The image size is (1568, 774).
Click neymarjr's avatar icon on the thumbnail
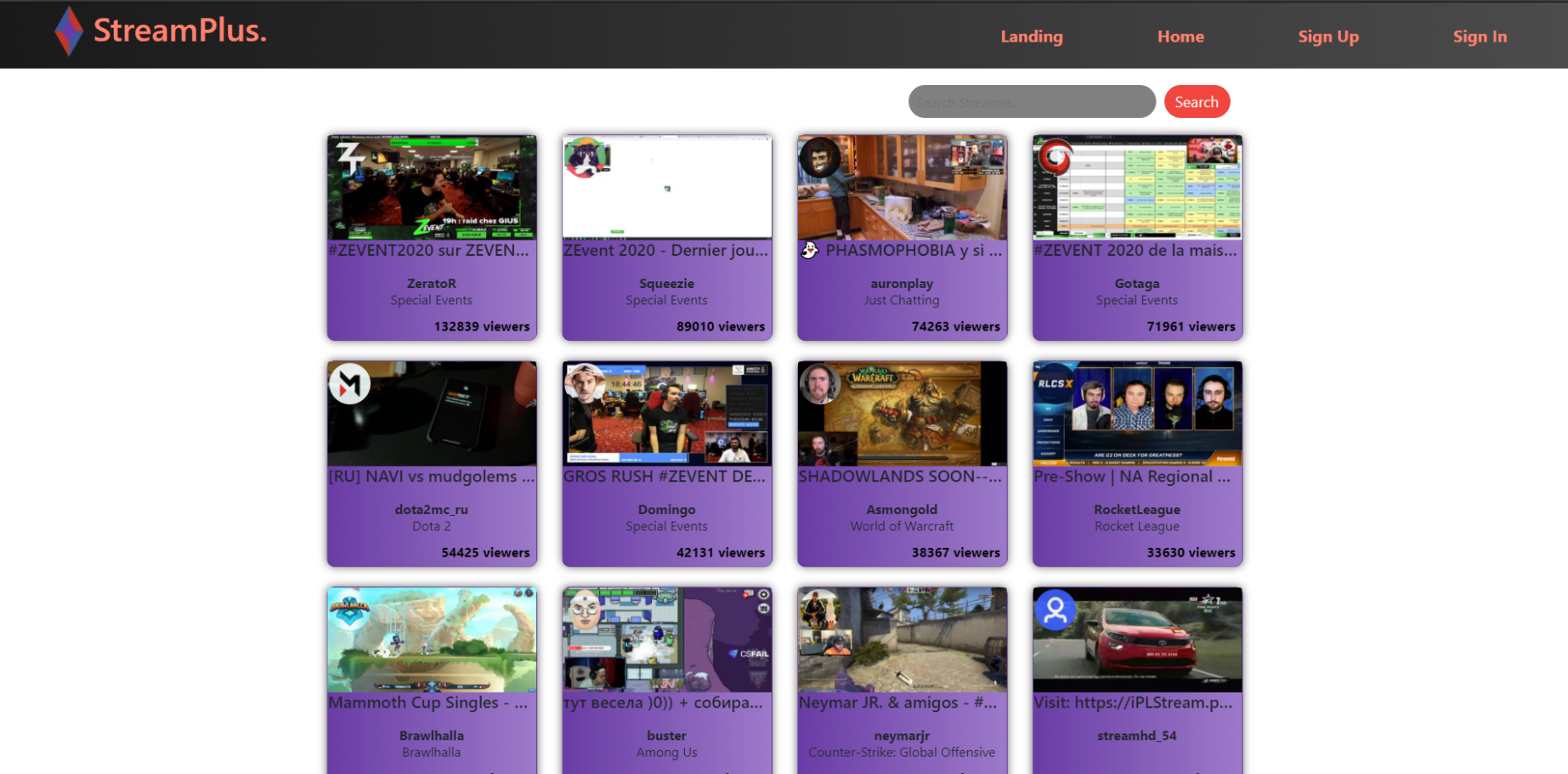[x=820, y=609]
